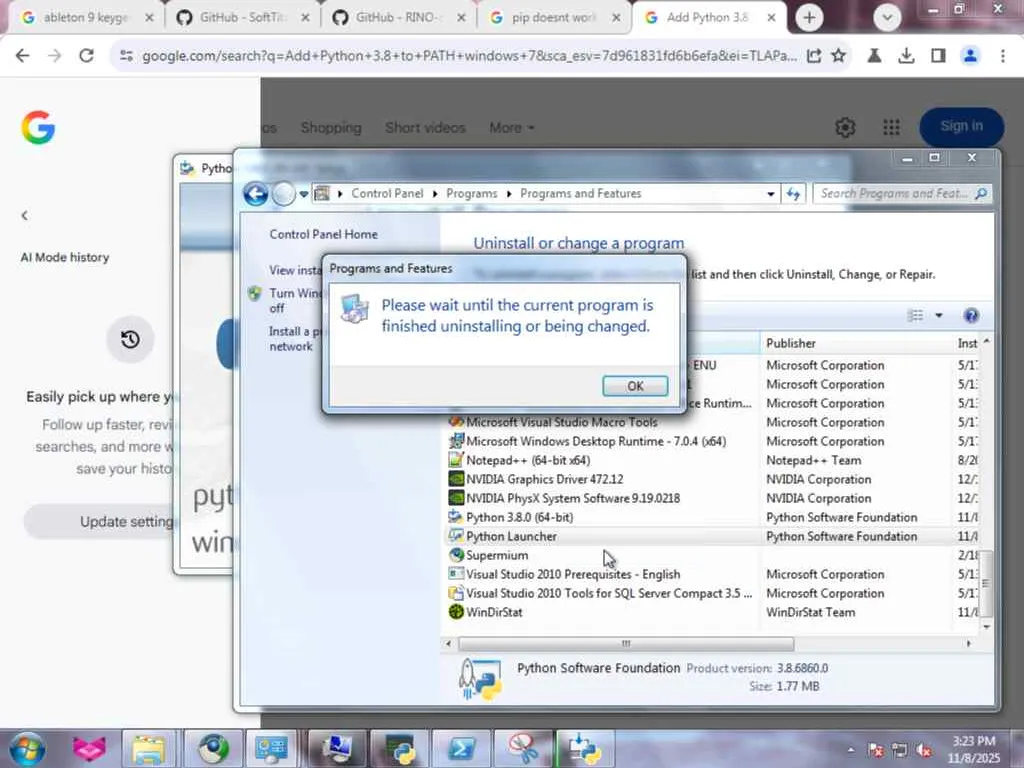
Task: Switch to the pip doesnt work Chrome tab
Action: [x=554, y=18]
